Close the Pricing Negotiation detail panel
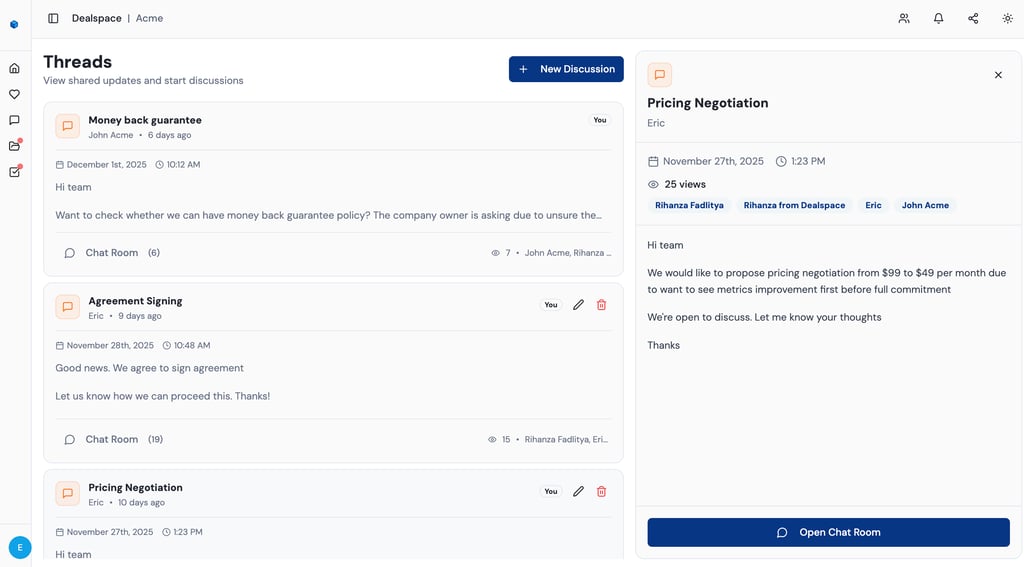This screenshot has width=1024, height=567. (x=998, y=75)
